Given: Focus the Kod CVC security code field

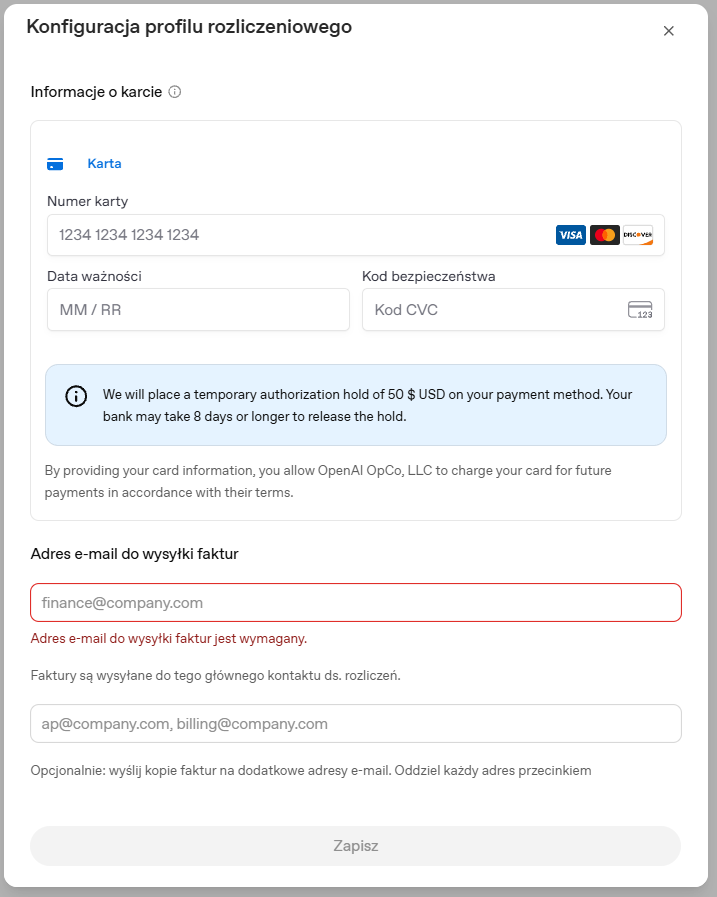Looking at the screenshot, I should point(513,309).
